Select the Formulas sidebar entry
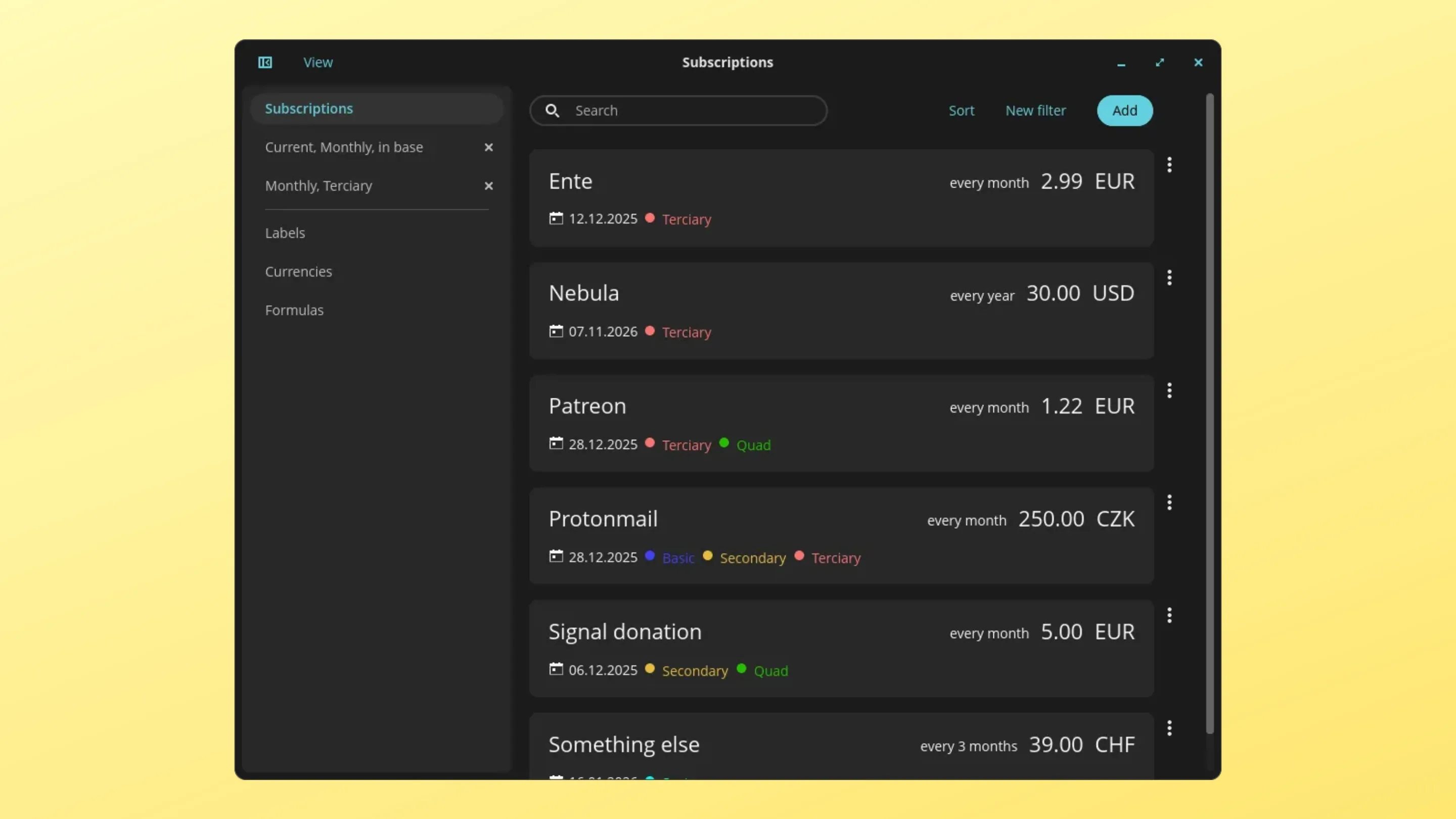The image size is (1456, 819). pos(294,310)
